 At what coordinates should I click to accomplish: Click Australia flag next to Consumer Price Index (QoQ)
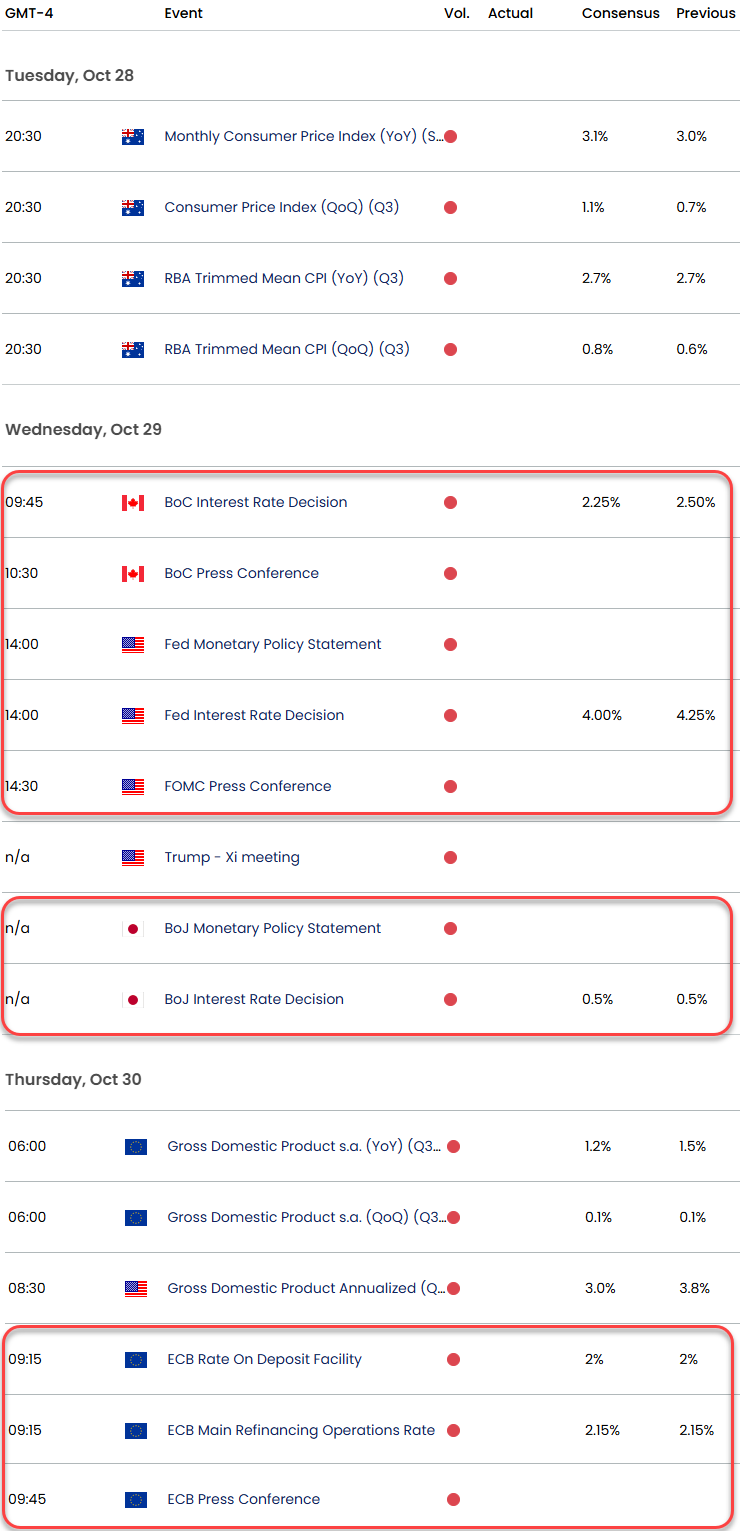(x=132, y=208)
